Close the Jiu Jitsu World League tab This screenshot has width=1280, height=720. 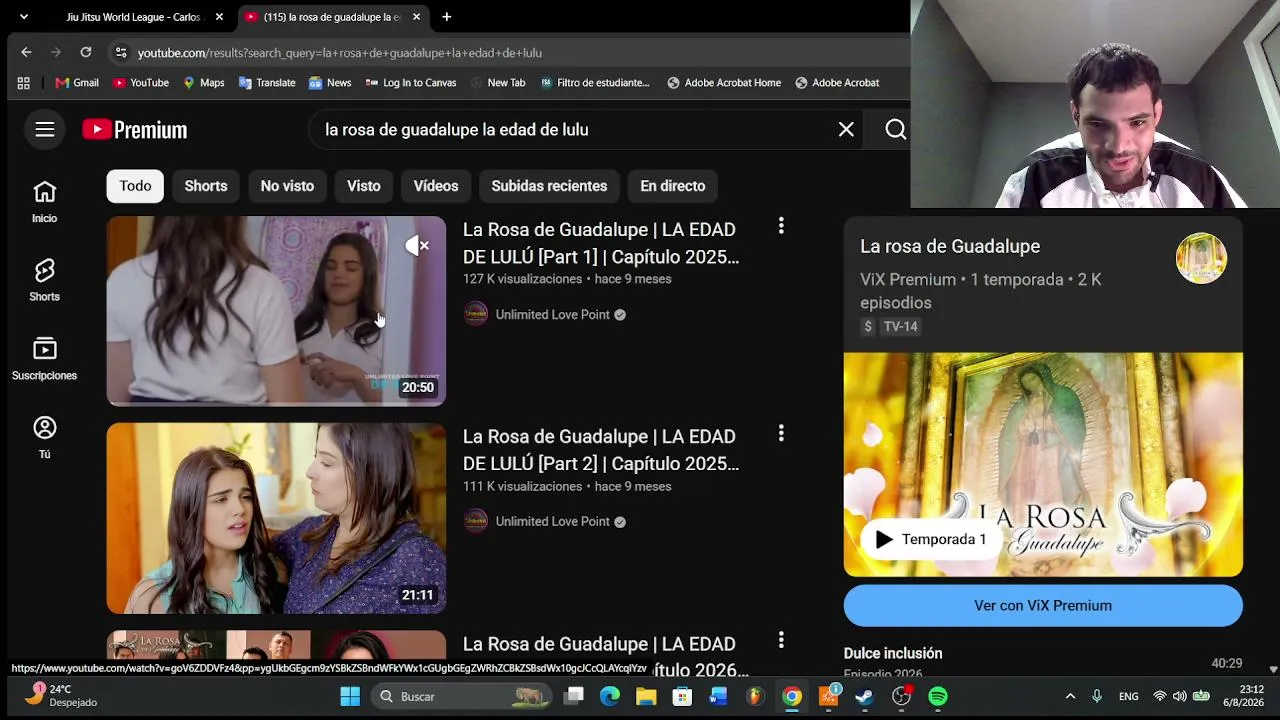pyautogui.click(x=219, y=17)
